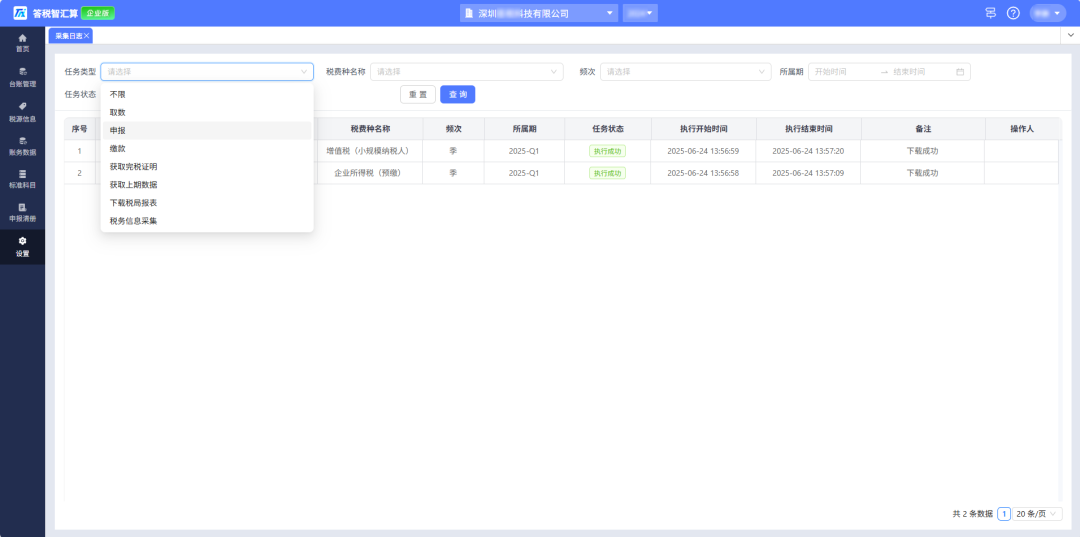Screen dimensions: 1080x537
Task: Expand the 税费种名称 dropdown
Action: (466, 72)
